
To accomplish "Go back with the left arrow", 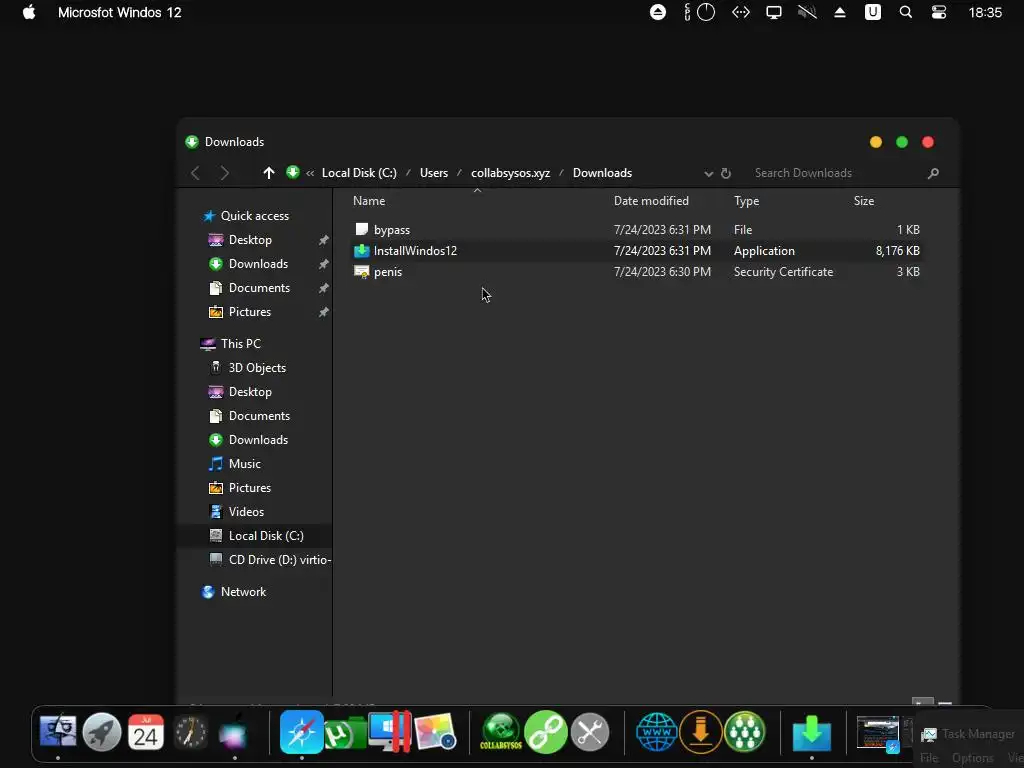I will [195, 173].
